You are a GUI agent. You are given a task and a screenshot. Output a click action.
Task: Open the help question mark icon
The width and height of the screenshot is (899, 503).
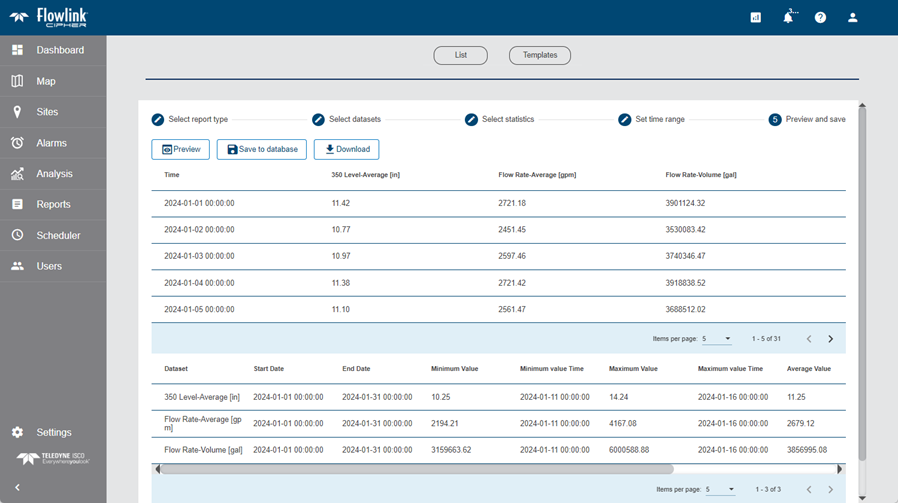[820, 17]
